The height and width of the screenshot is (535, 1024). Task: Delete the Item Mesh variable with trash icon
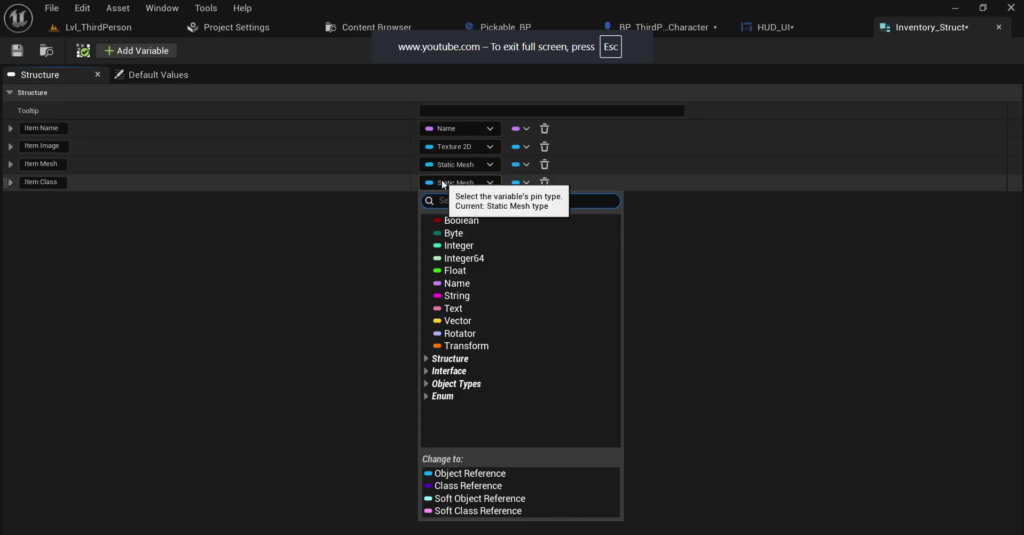[544, 165]
